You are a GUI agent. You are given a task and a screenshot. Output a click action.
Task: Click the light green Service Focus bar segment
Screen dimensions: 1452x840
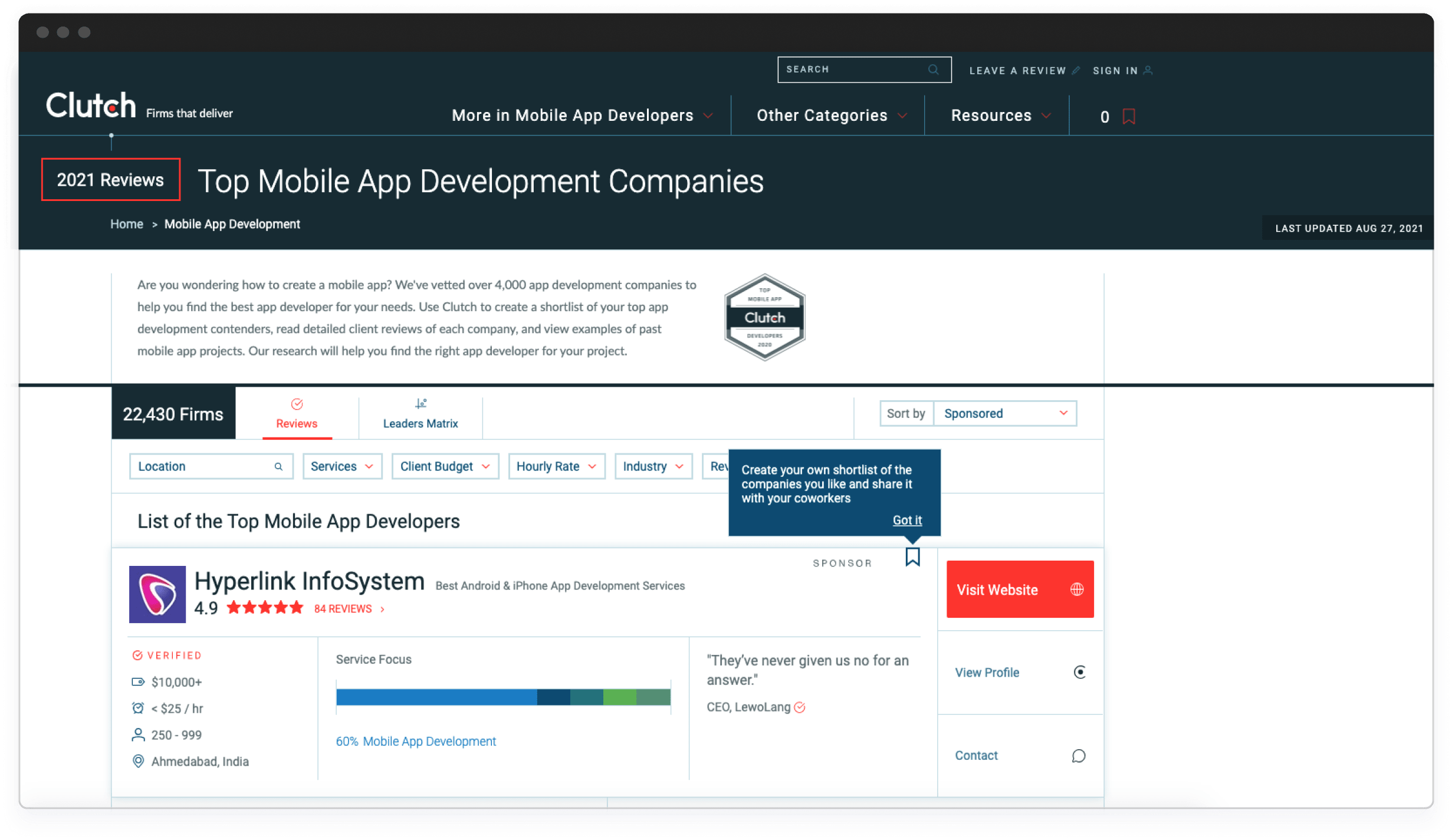coord(619,697)
